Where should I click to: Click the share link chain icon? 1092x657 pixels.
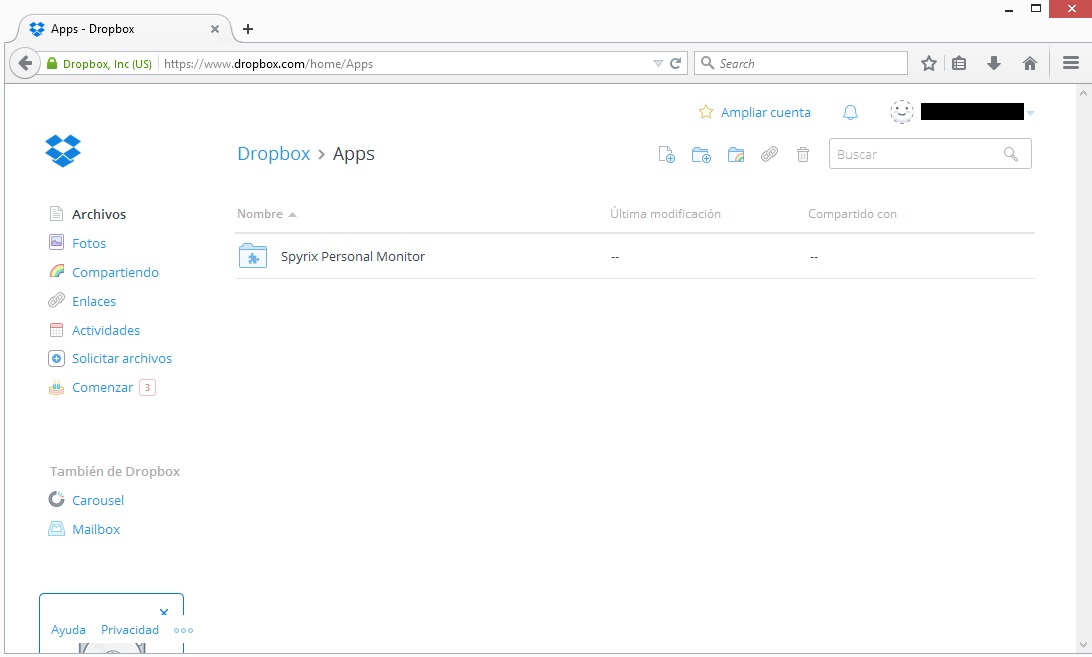point(769,154)
